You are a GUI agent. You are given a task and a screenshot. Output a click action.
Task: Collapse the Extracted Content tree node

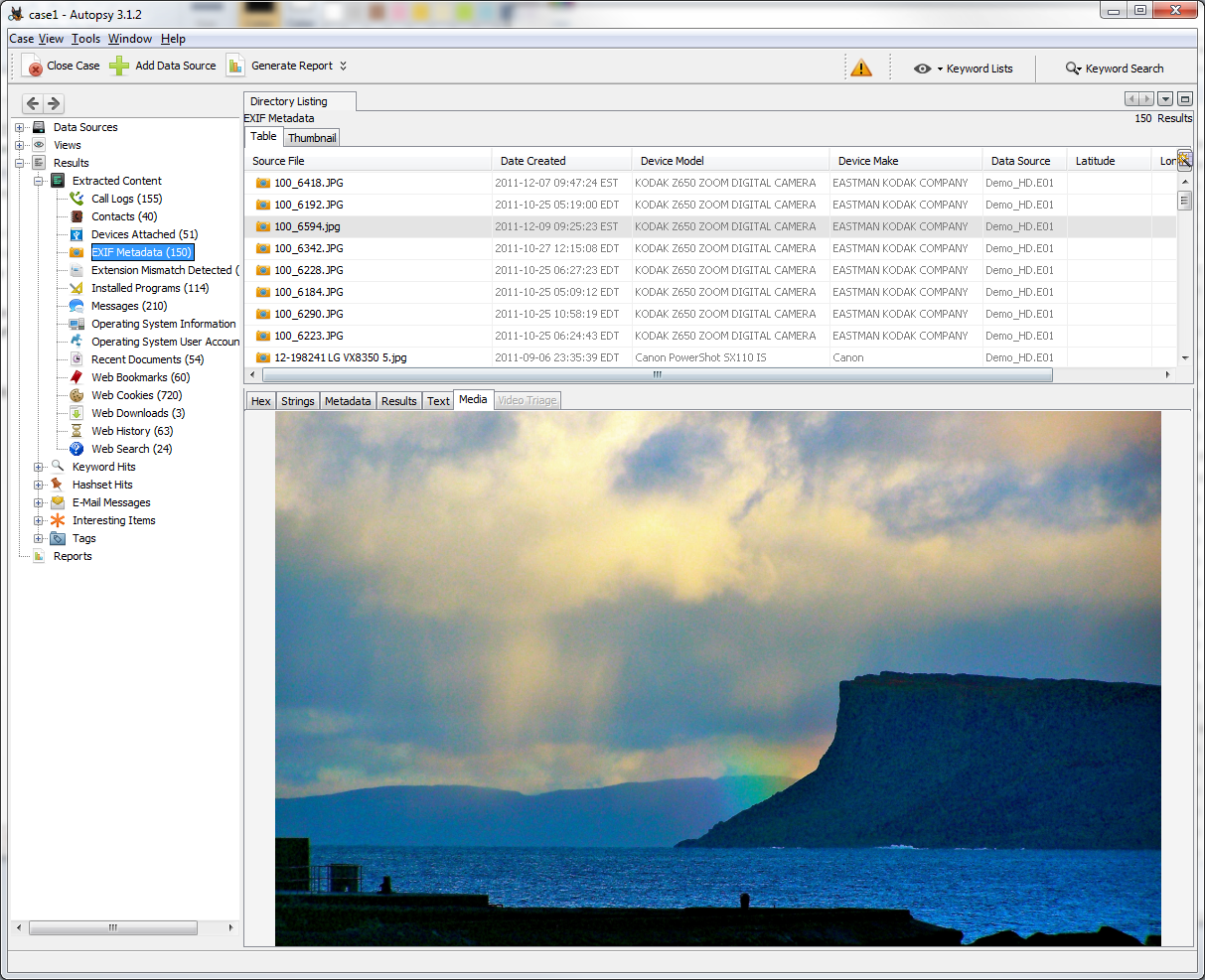coord(39,181)
